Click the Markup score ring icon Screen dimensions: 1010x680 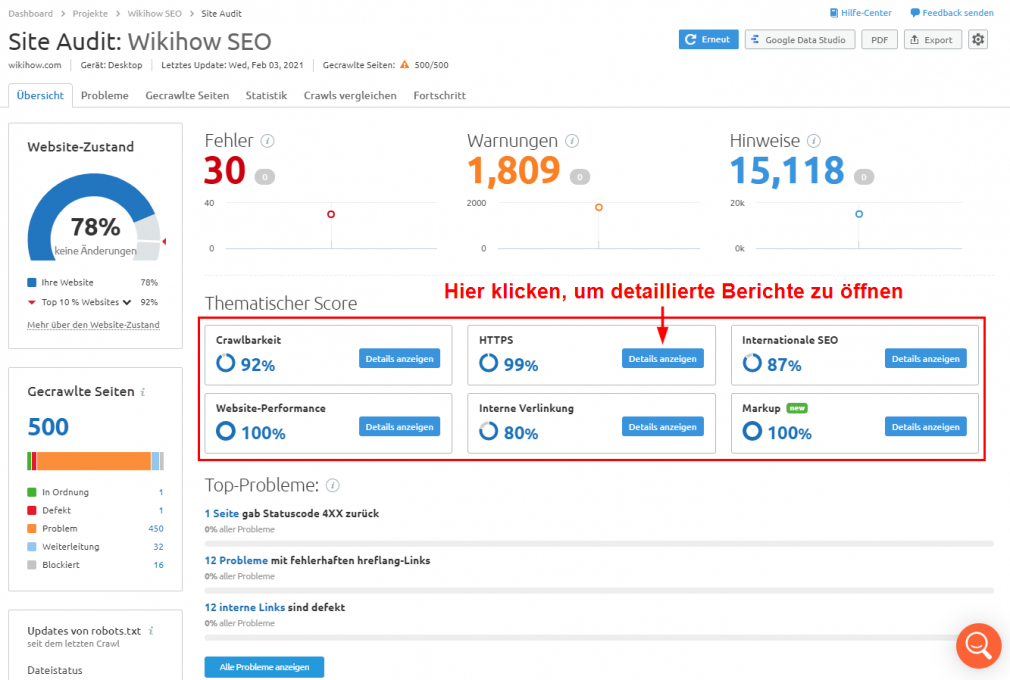(x=752, y=431)
